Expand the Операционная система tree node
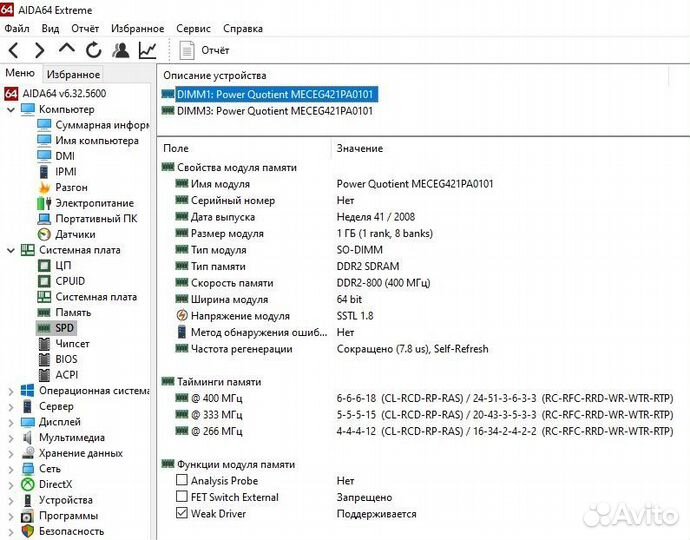This screenshot has width=690, height=540. pos(11,391)
